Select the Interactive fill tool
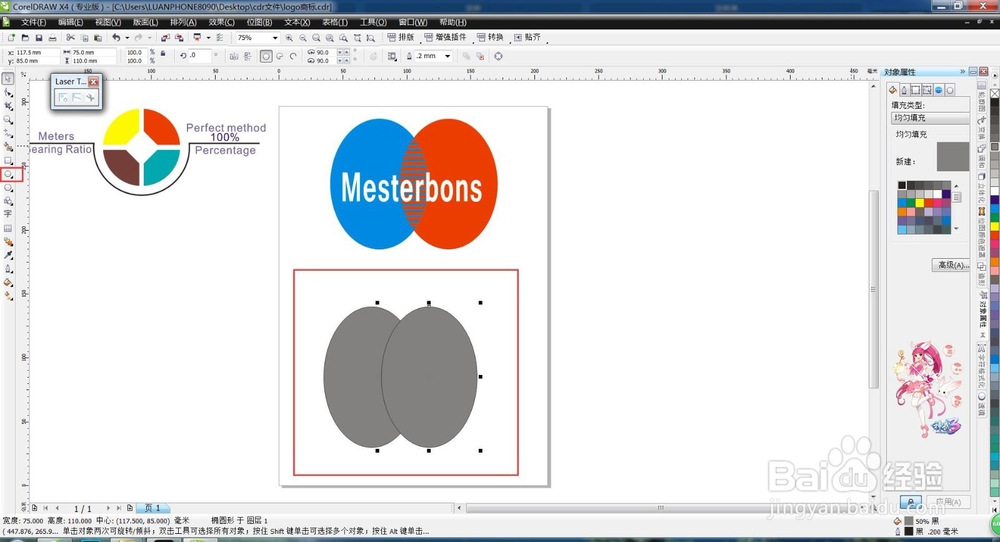This screenshot has width=1000, height=542. point(8,296)
